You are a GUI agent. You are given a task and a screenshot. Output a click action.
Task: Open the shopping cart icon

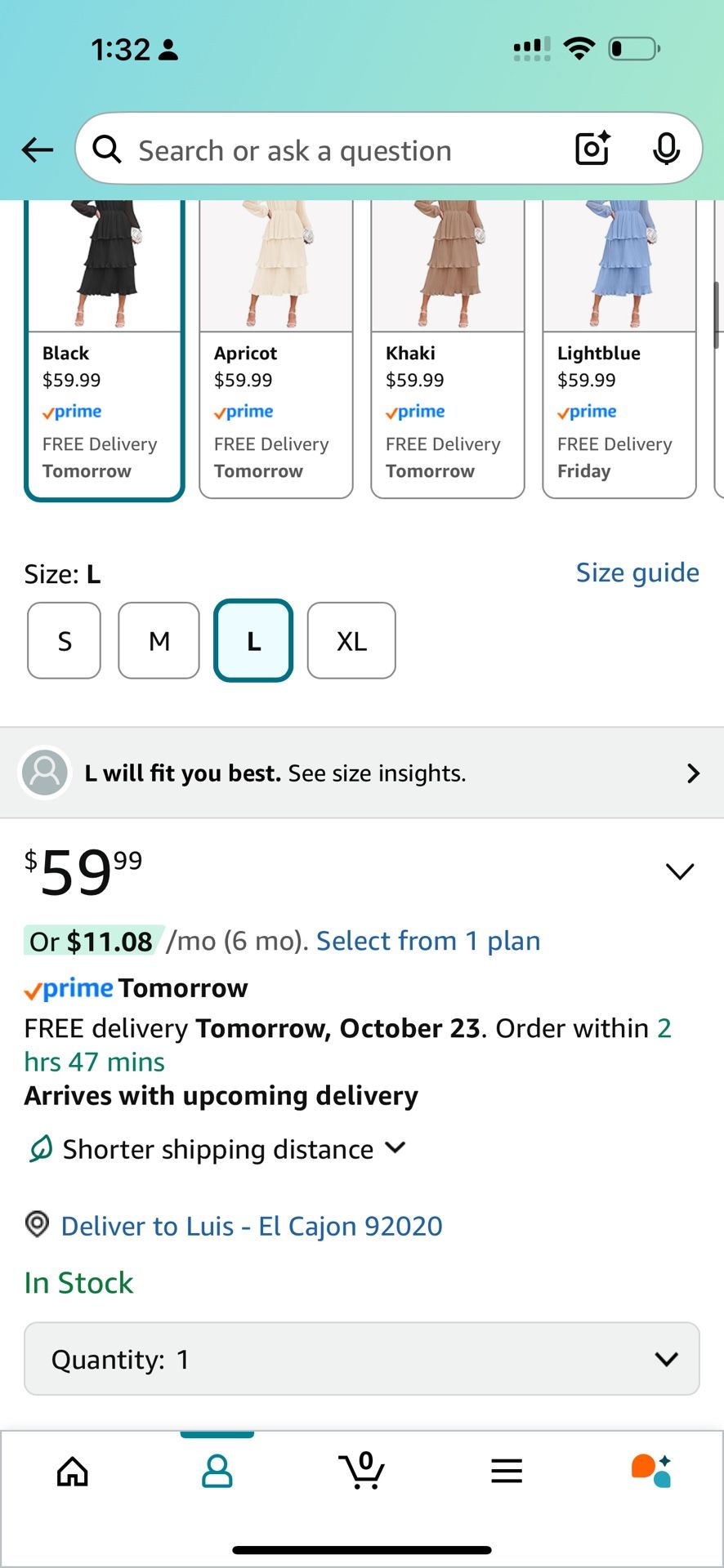pos(362,1472)
